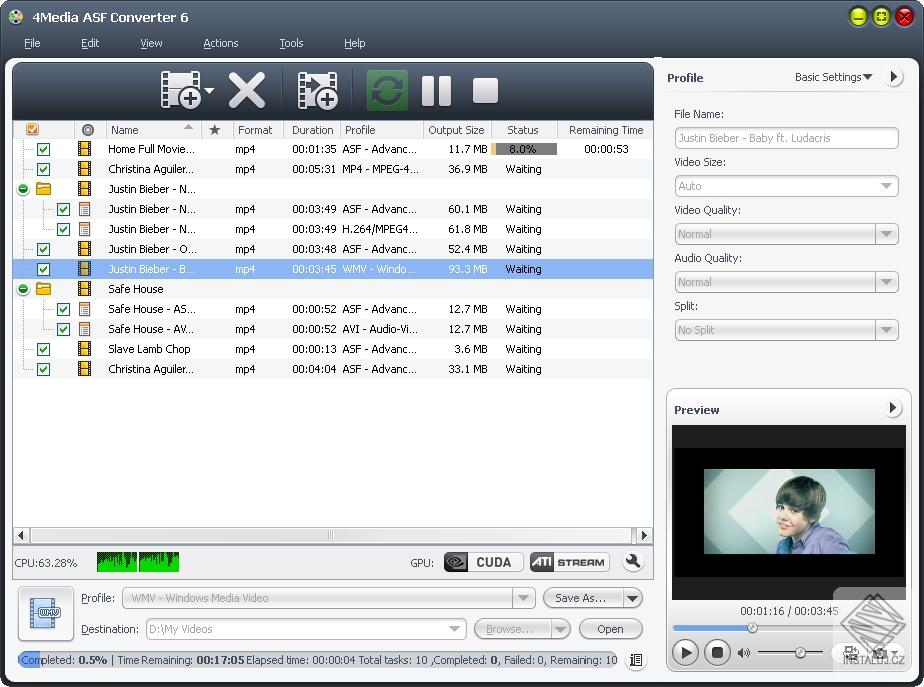Open the Edit menu
The image size is (924, 687).
90,43
